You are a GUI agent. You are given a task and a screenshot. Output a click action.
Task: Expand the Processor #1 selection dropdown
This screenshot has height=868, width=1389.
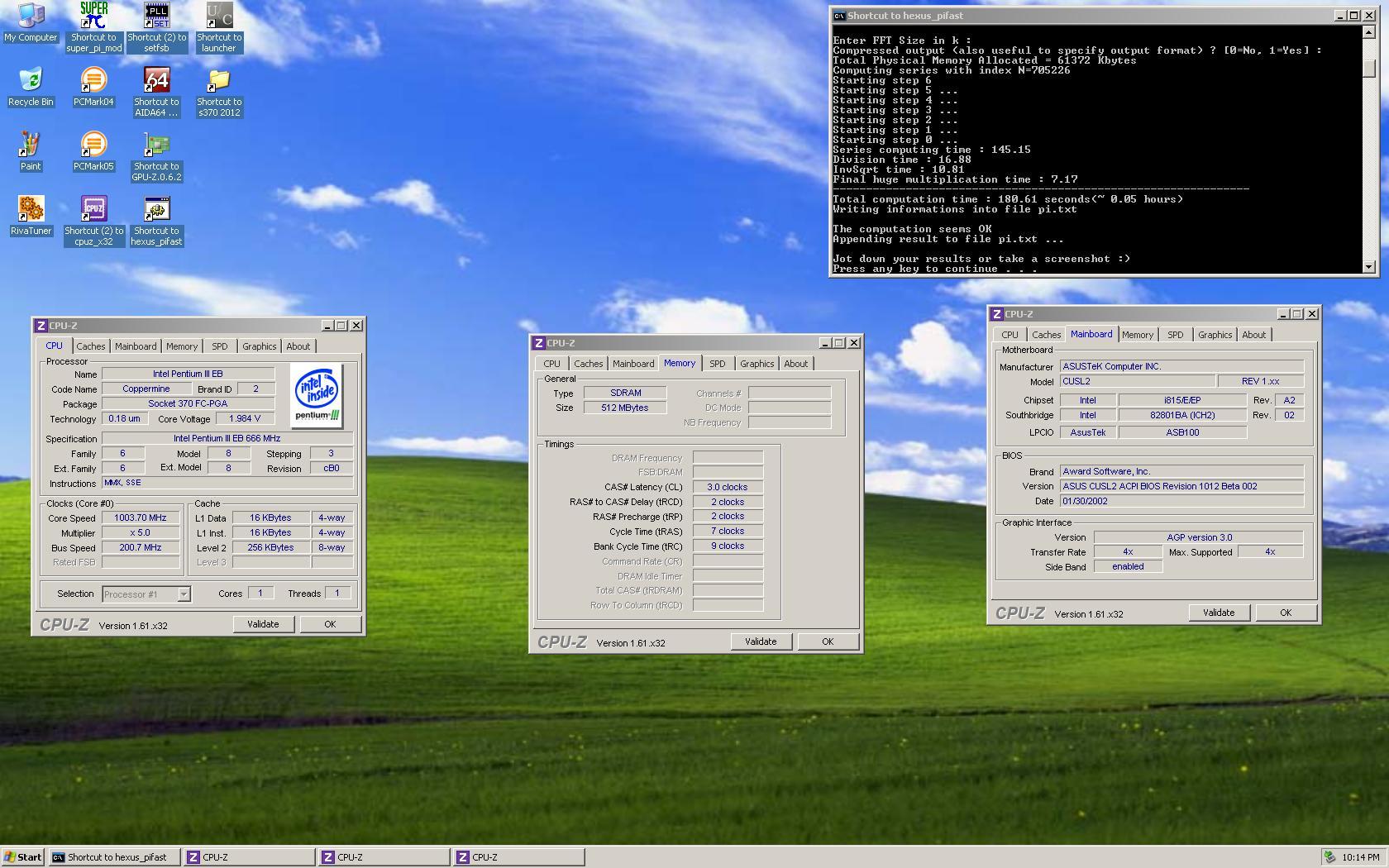click(x=184, y=594)
